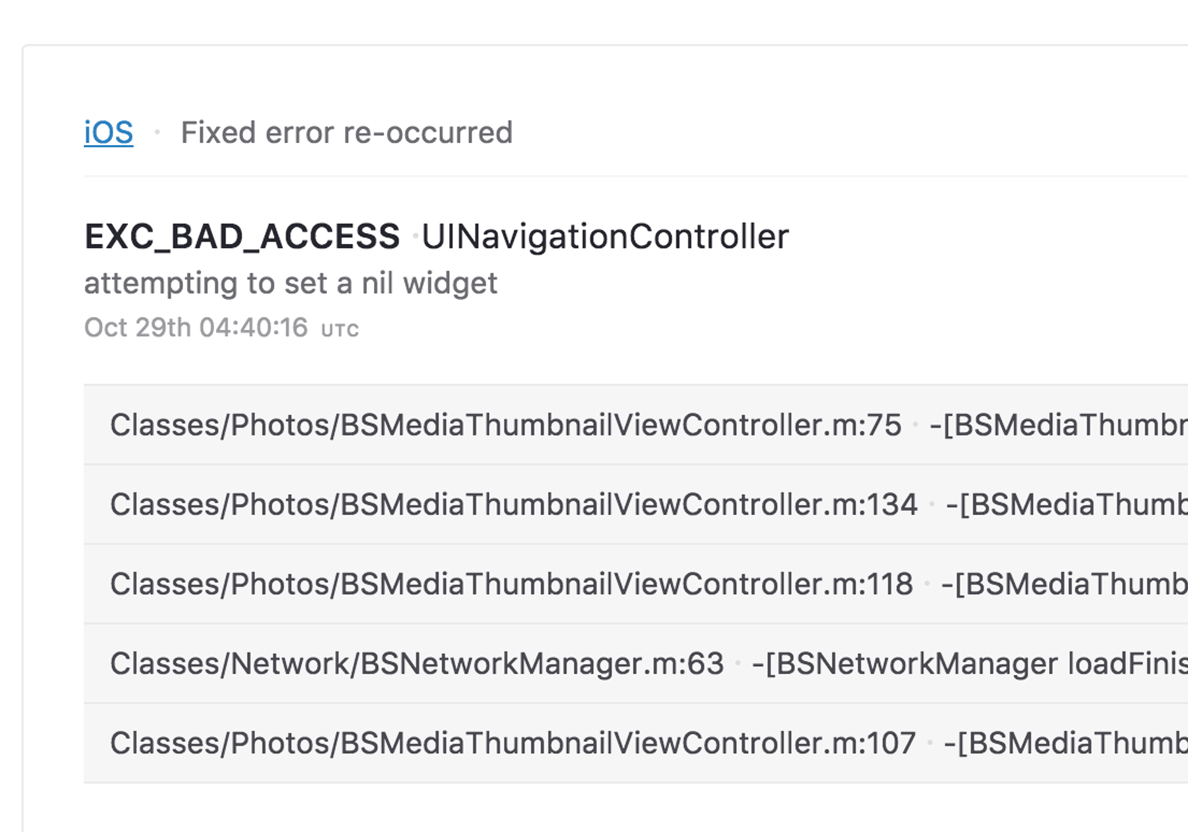
Task: Open the EXC_BAD_ACCESS error title
Action: point(242,236)
